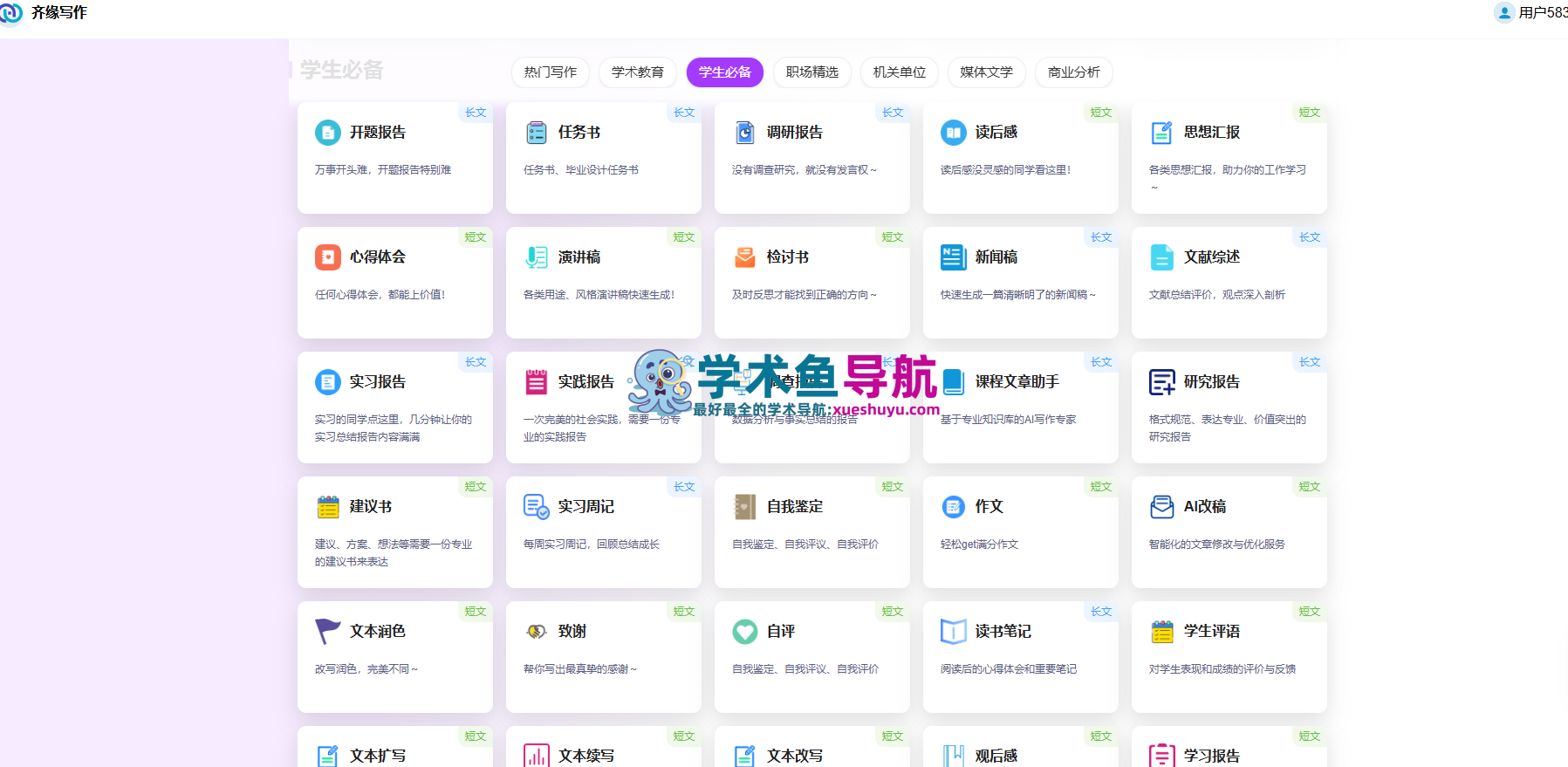1568x767 pixels.
Task: Select the 学生必备 tab
Action: [x=725, y=72]
